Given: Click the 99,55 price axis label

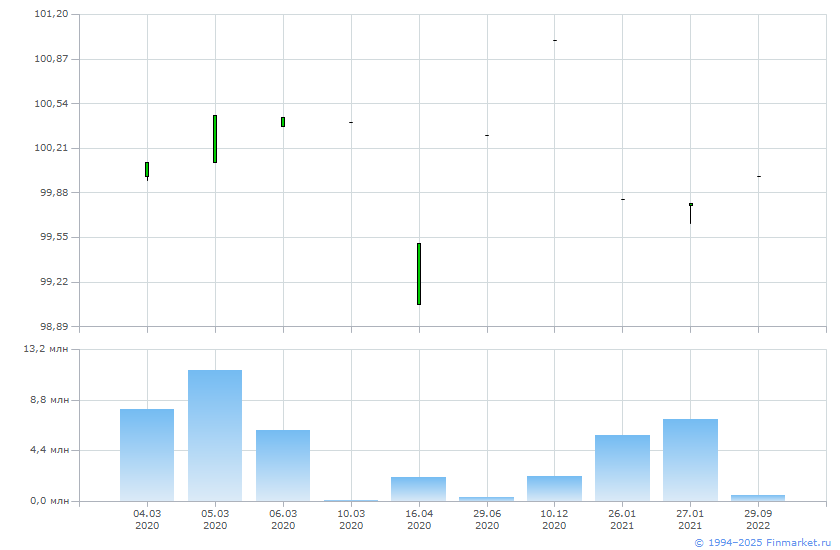Looking at the screenshot, I should (54, 237).
